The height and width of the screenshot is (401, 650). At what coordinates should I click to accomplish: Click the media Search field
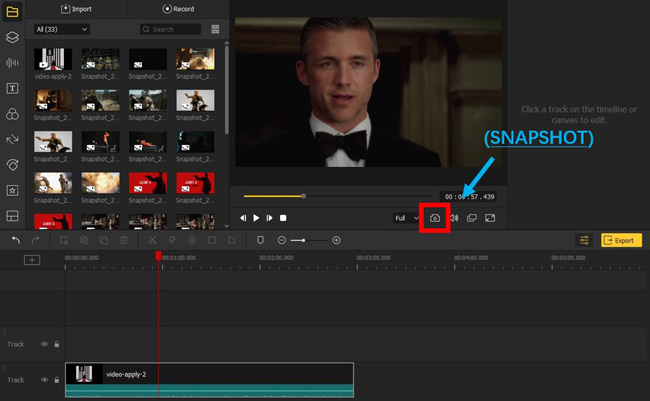tap(170, 29)
